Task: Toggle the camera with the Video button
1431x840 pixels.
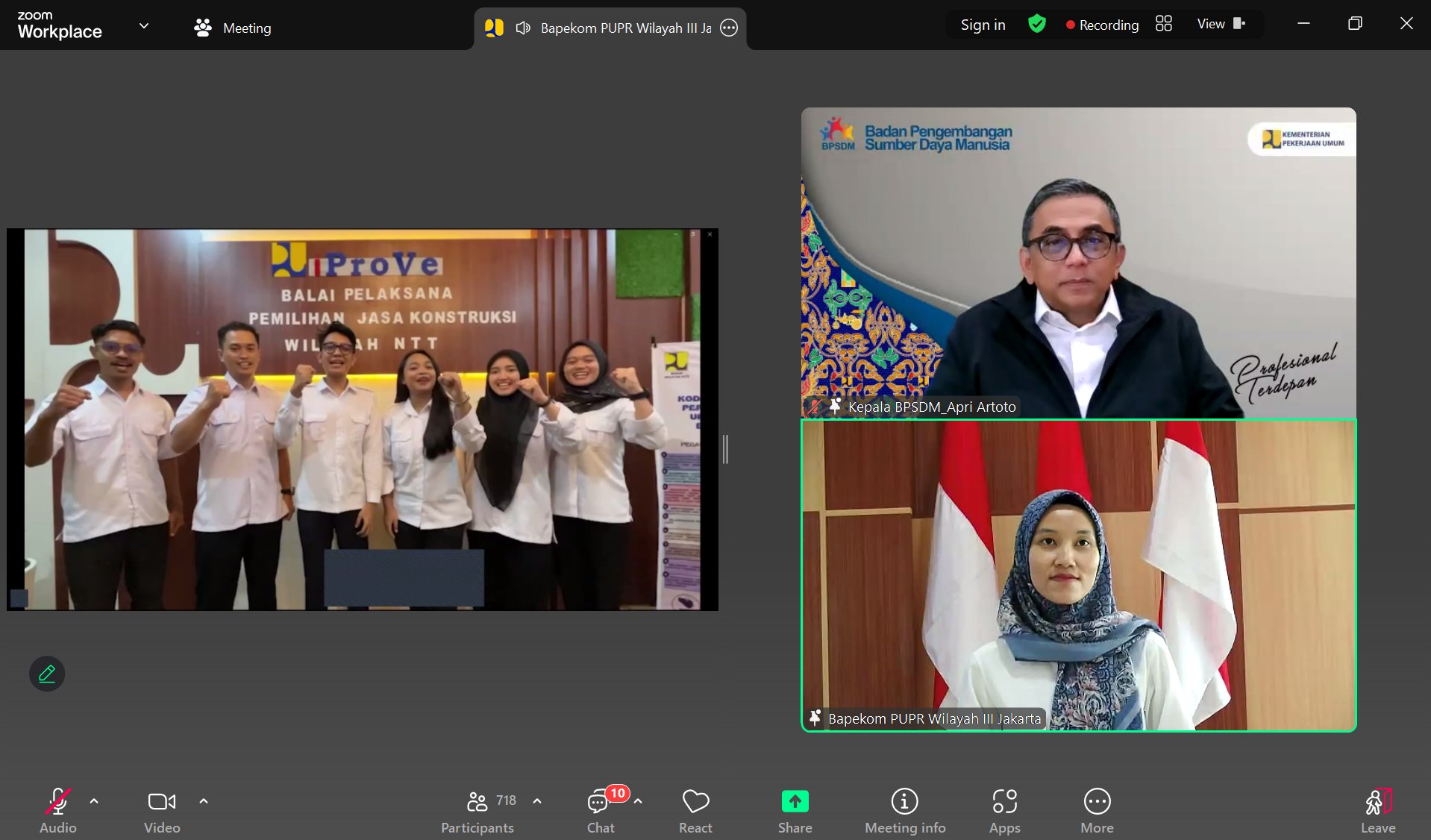Action: point(162,811)
